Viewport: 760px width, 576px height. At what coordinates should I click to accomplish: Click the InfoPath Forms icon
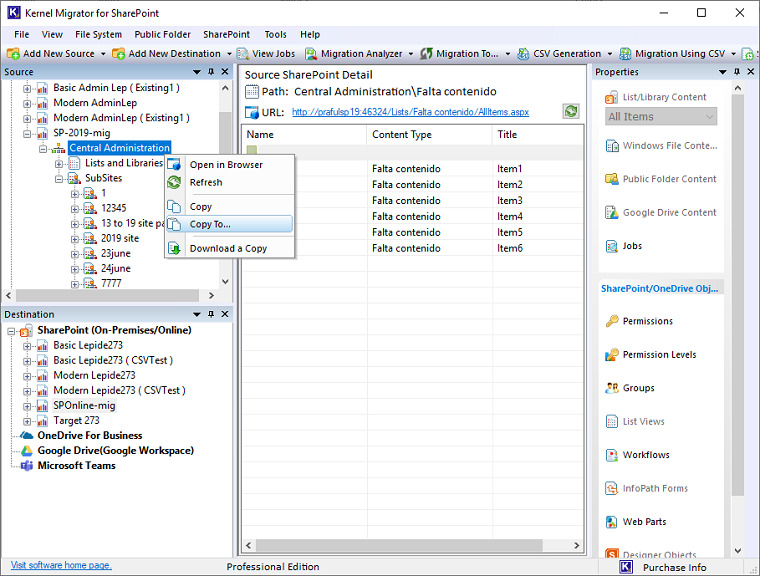coord(612,488)
